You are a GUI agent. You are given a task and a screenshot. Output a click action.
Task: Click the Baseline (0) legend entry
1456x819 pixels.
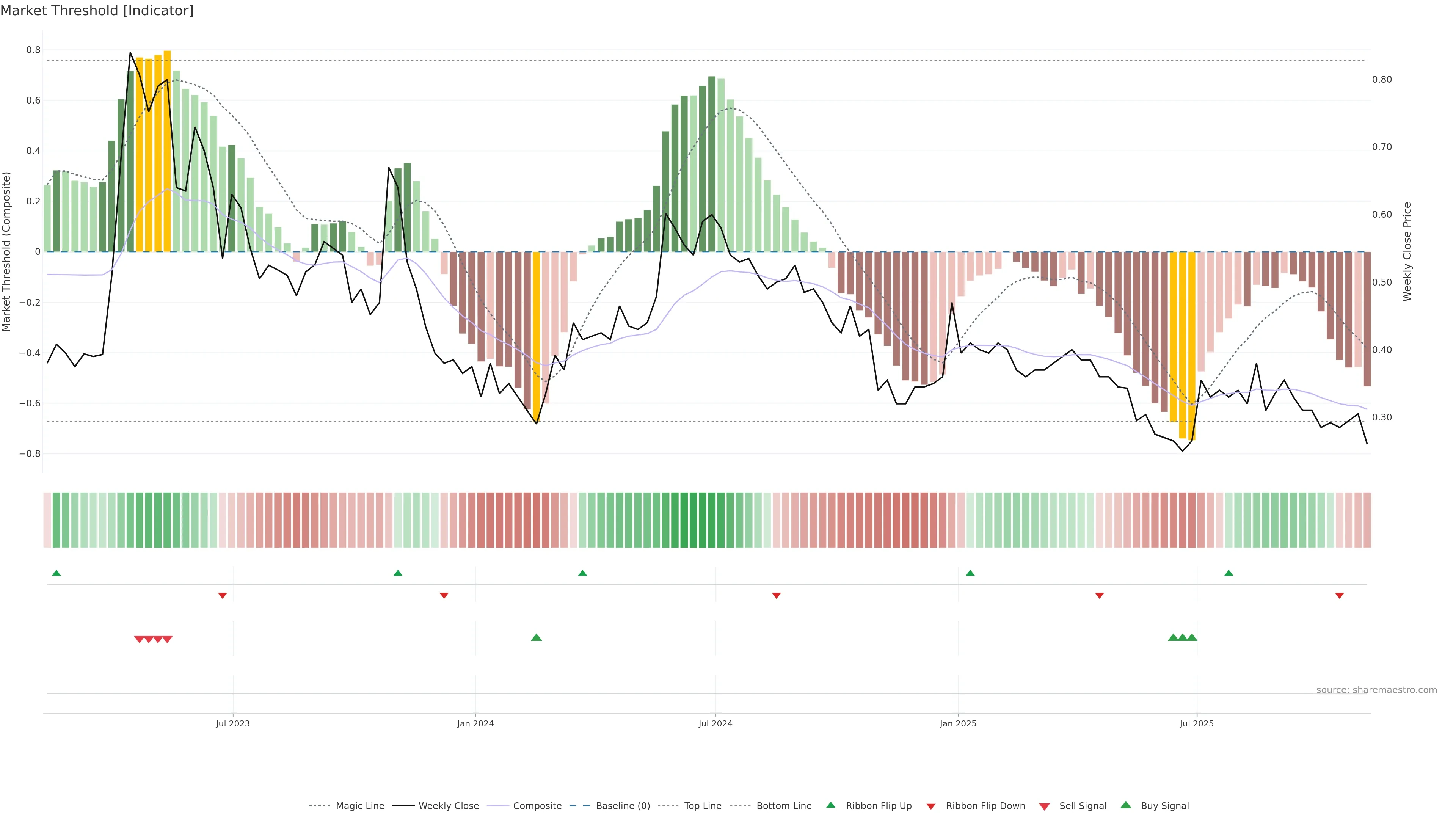(623, 805)
